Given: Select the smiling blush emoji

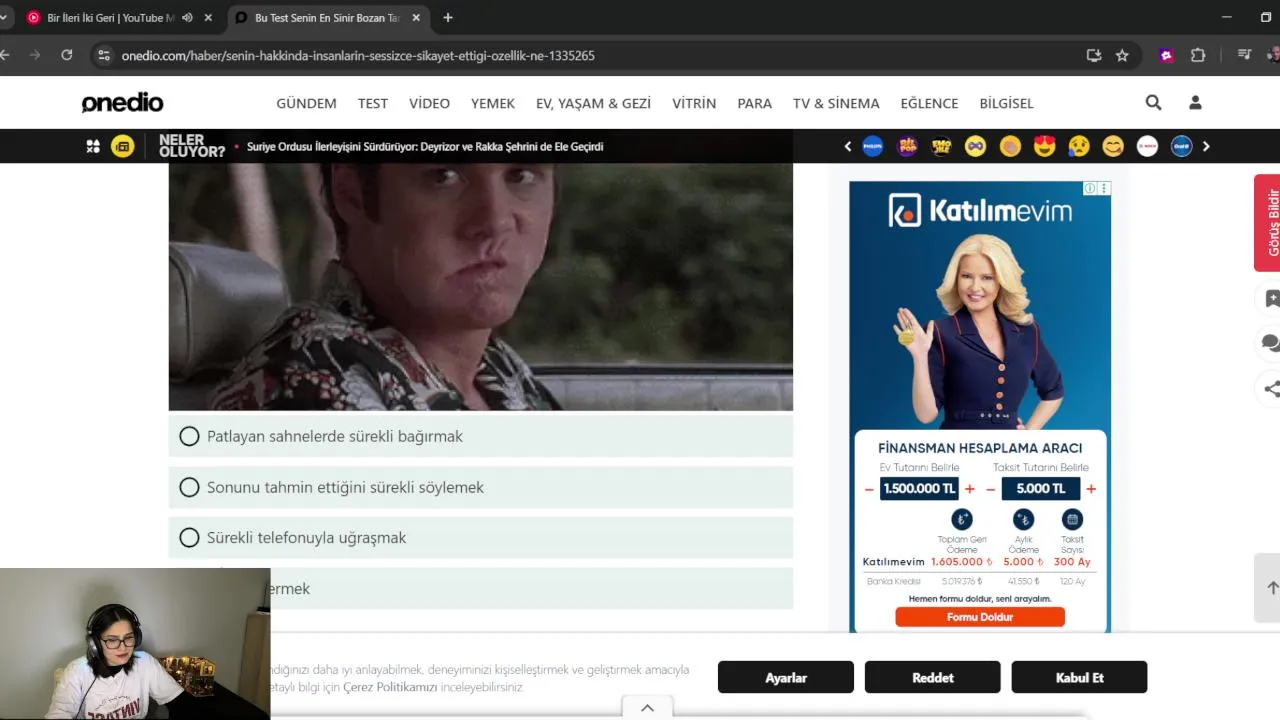Looking at the screenshot, I should pos(1113,146).
